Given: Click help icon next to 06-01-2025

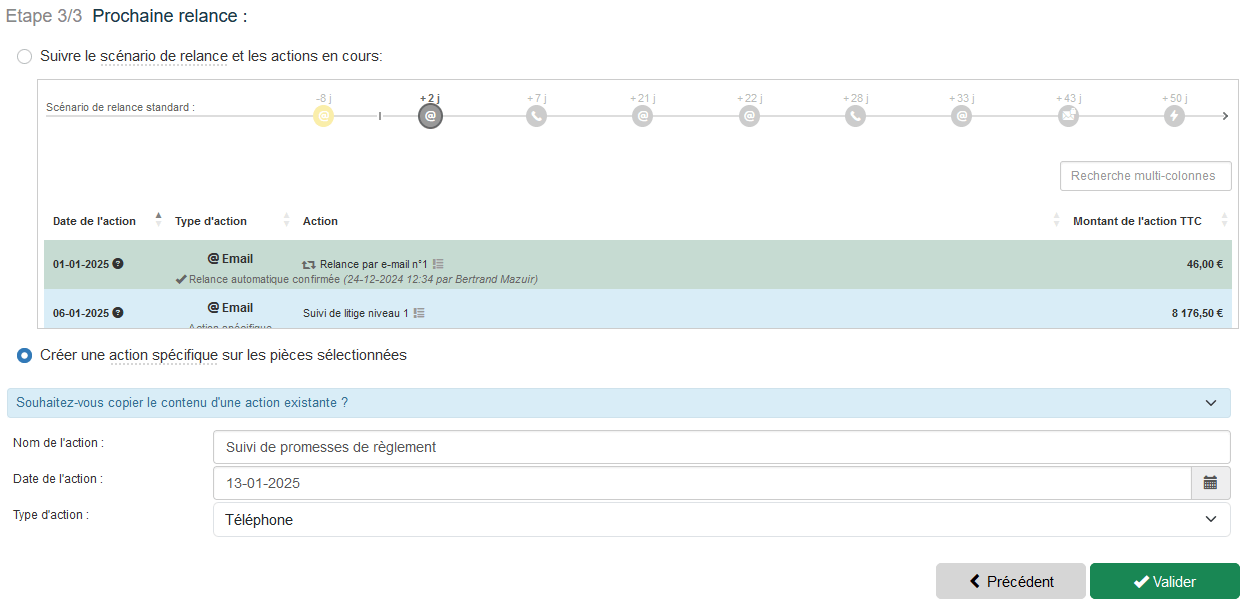Looking at the screenshot, I should click(118, 313).
